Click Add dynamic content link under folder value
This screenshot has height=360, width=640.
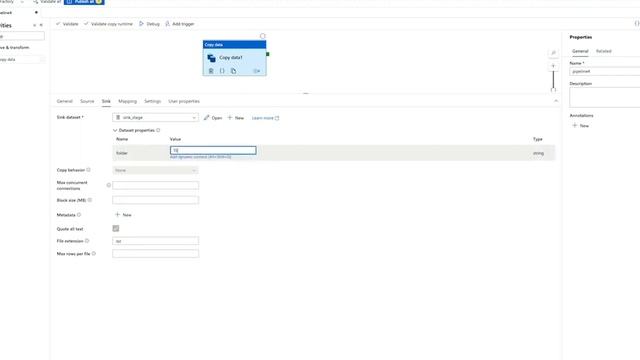pos(200,157)
